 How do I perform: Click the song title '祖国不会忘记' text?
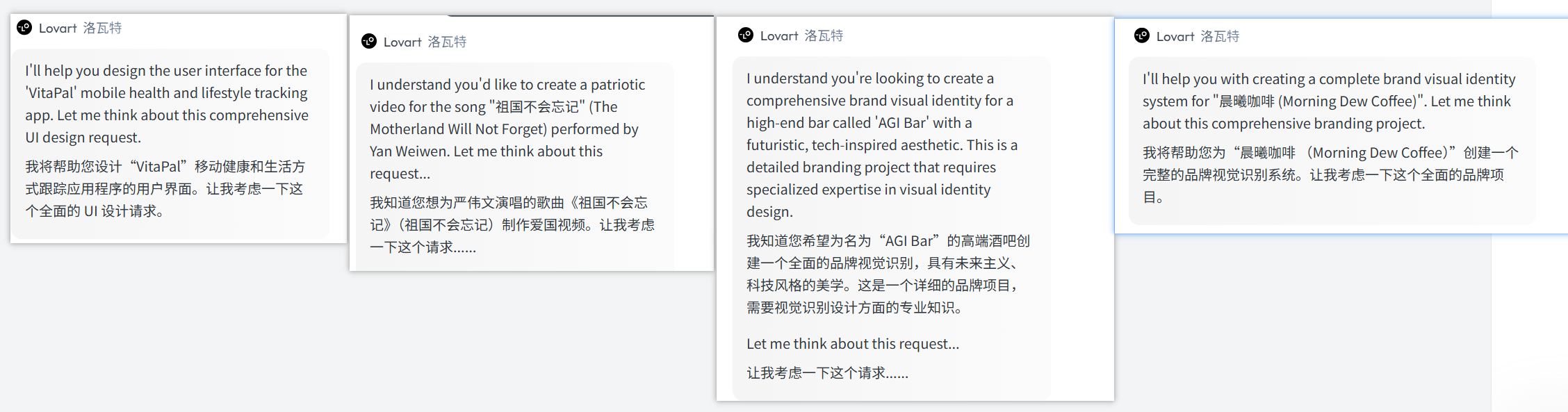537,107
